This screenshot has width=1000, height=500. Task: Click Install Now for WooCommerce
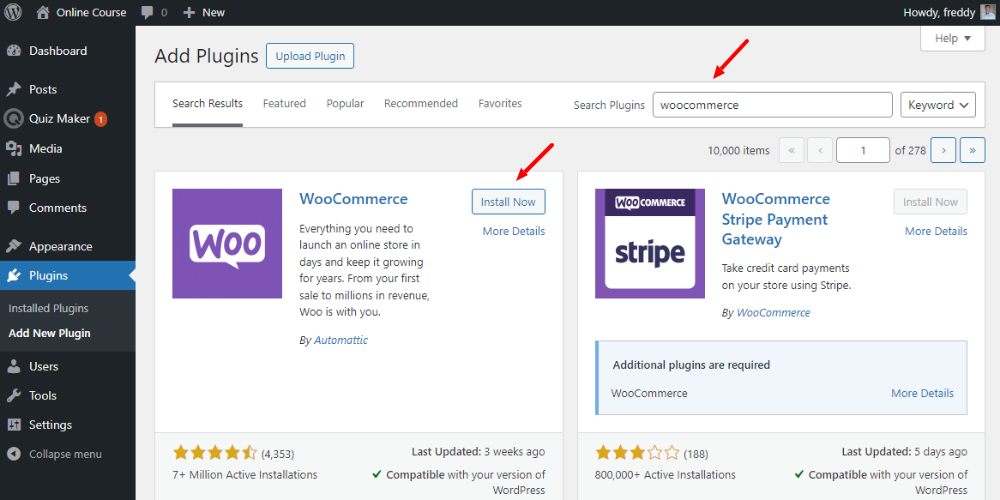(x=508, y=202)
